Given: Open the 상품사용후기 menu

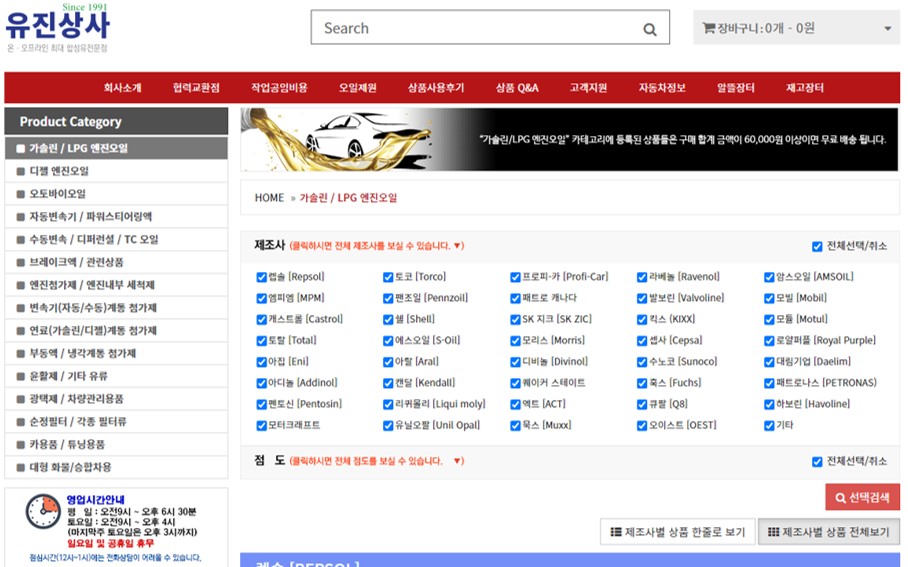Looking at the screenshot, I should (x=436, y=88).
